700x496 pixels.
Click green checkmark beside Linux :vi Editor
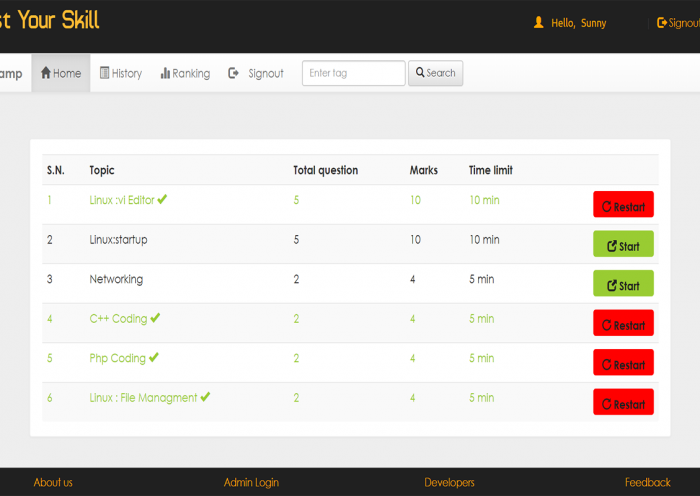coord(162,199)
